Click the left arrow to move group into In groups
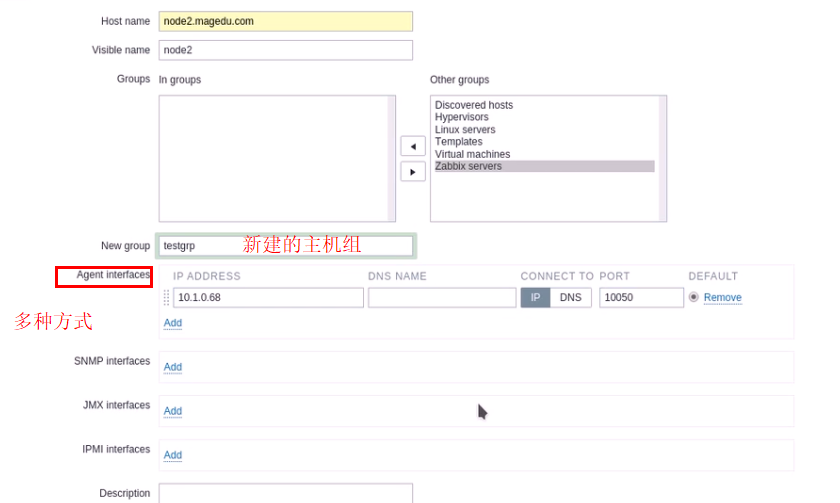 [413, 146]
